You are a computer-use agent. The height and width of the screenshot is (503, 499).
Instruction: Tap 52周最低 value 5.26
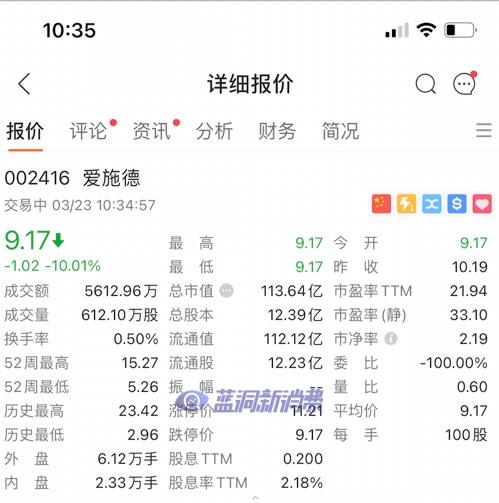(143, 387)
